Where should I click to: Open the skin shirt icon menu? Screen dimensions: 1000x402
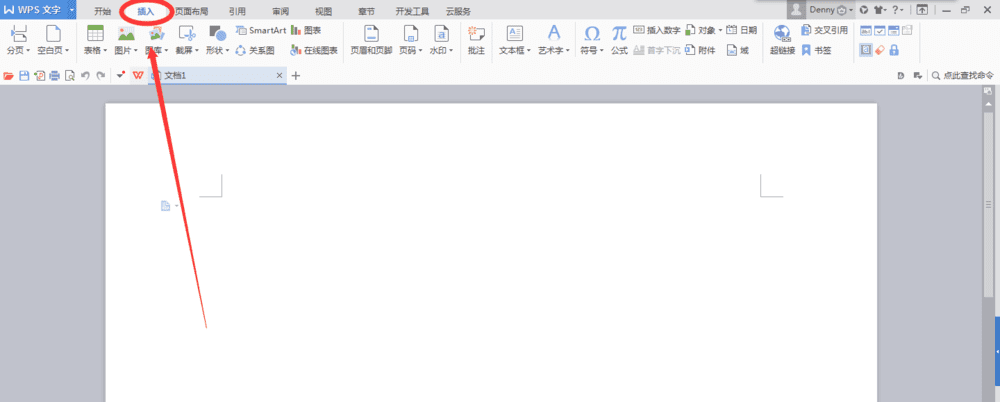[881, 10]
